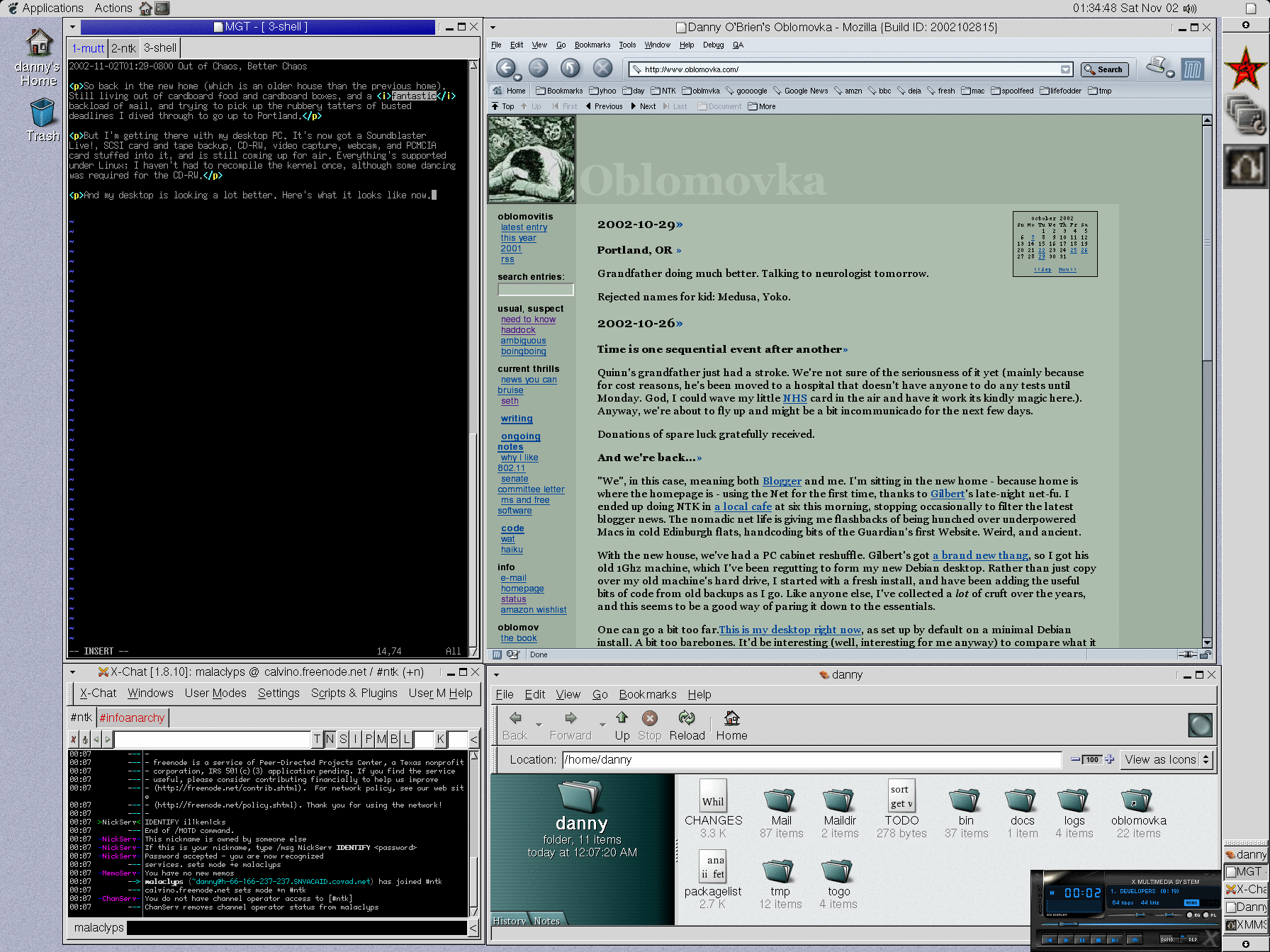Toggle the M channel mode in X-Chat
Viewport: 1270px width, 952px height.
coord(381,739)
